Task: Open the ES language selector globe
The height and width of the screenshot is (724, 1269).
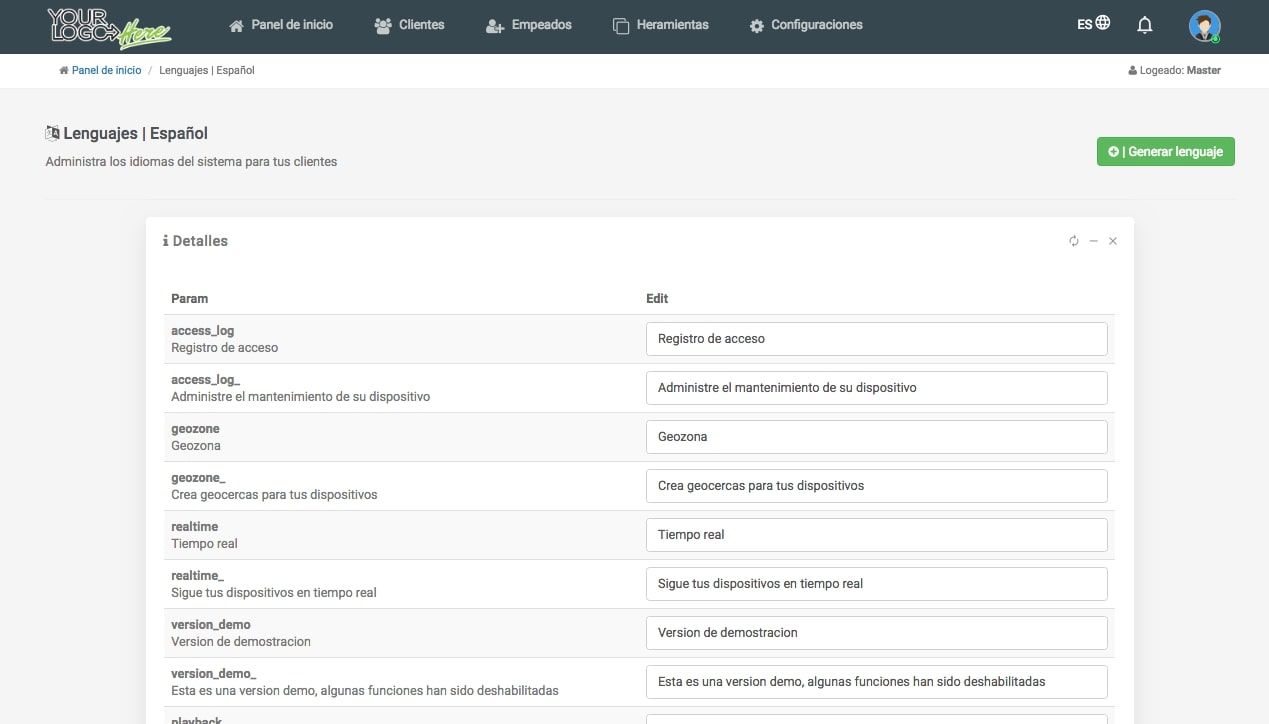Action: tap(1093, 24)
